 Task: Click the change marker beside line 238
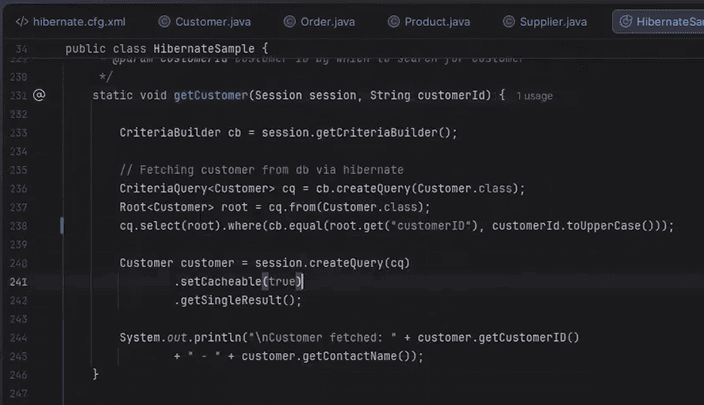(62, 226)
